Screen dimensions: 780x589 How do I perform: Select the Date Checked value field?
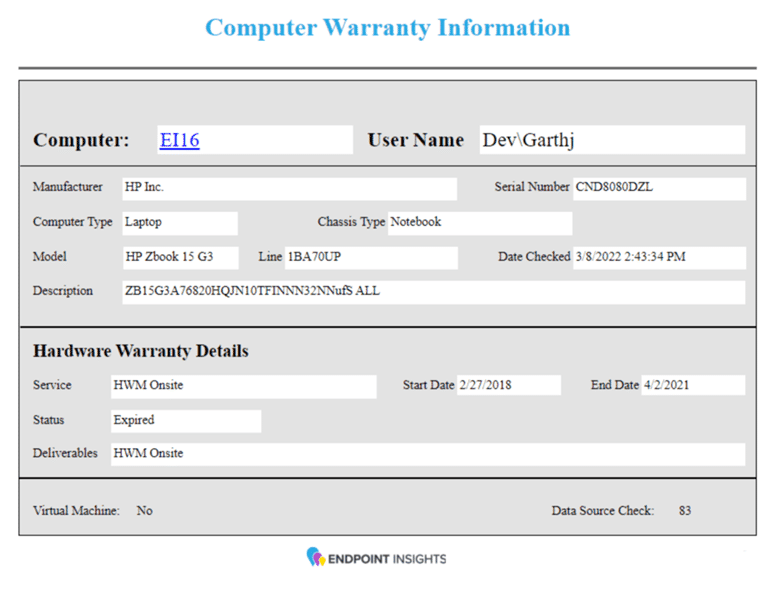[x=658, y=257]
